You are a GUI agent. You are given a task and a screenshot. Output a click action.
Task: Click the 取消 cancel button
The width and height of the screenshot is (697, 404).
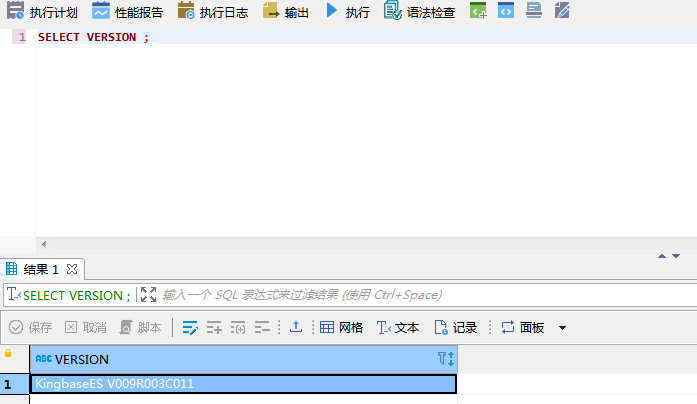click(x=85, y=327)
